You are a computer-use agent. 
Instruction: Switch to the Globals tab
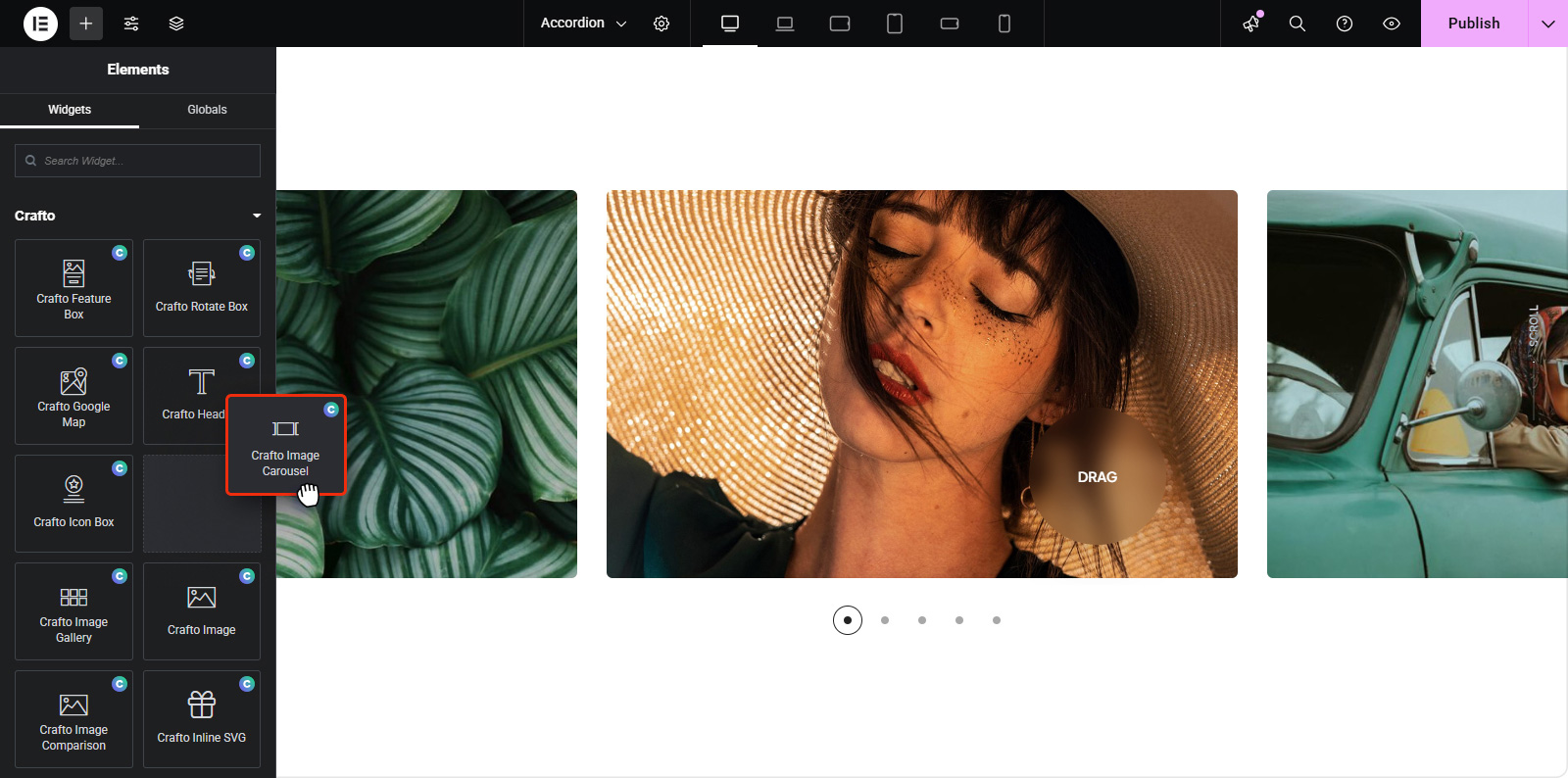[x=207, y=110]
